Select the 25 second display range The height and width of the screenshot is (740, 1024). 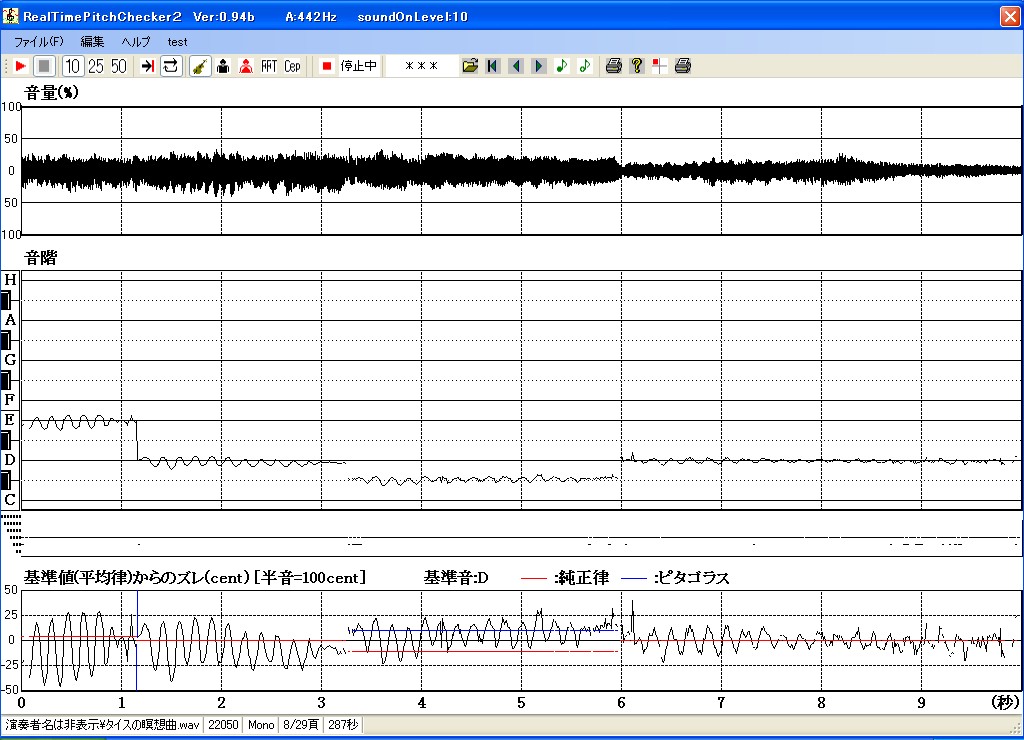[96, 66]
